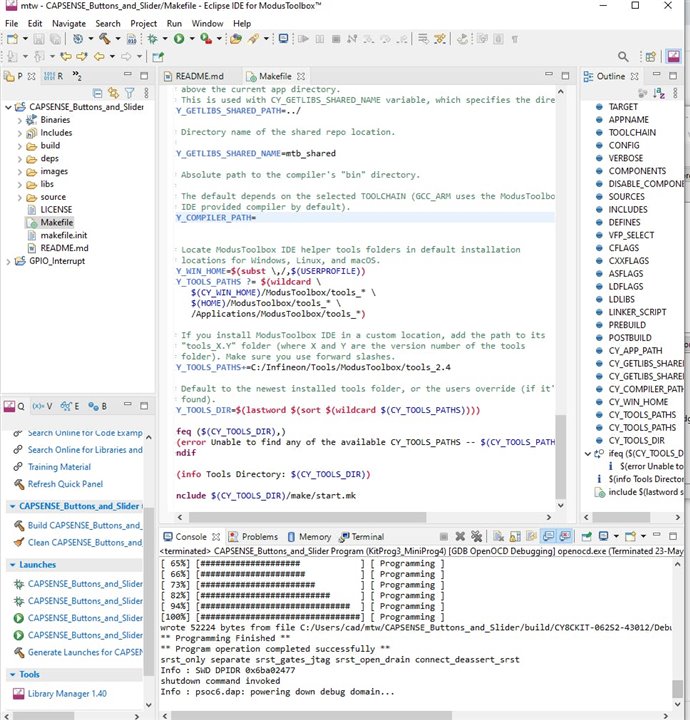
Task: Click the green Run launch icon
Action: 179,39
